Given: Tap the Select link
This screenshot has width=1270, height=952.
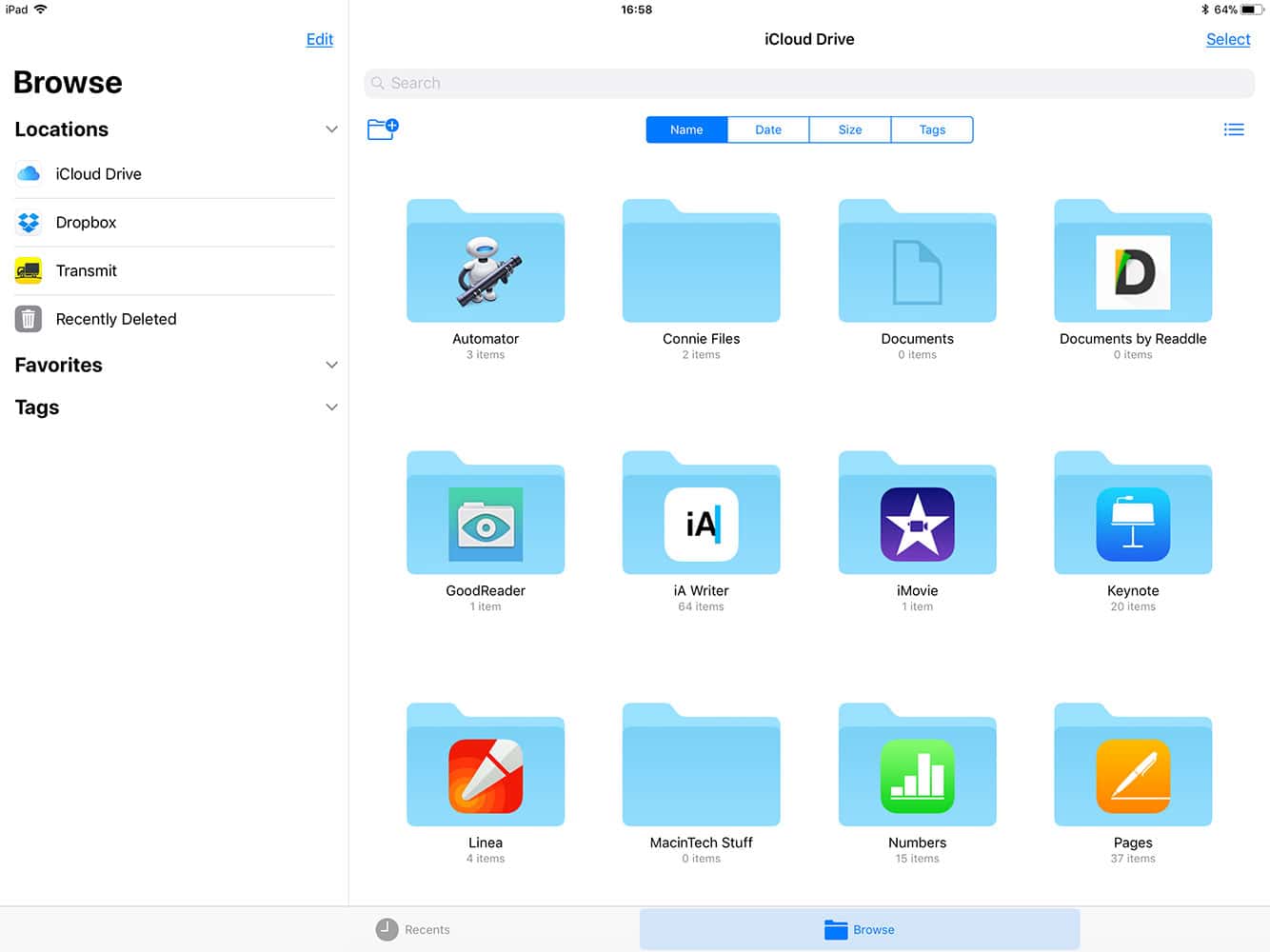Looking at the screenshot, I should 1228,39.
